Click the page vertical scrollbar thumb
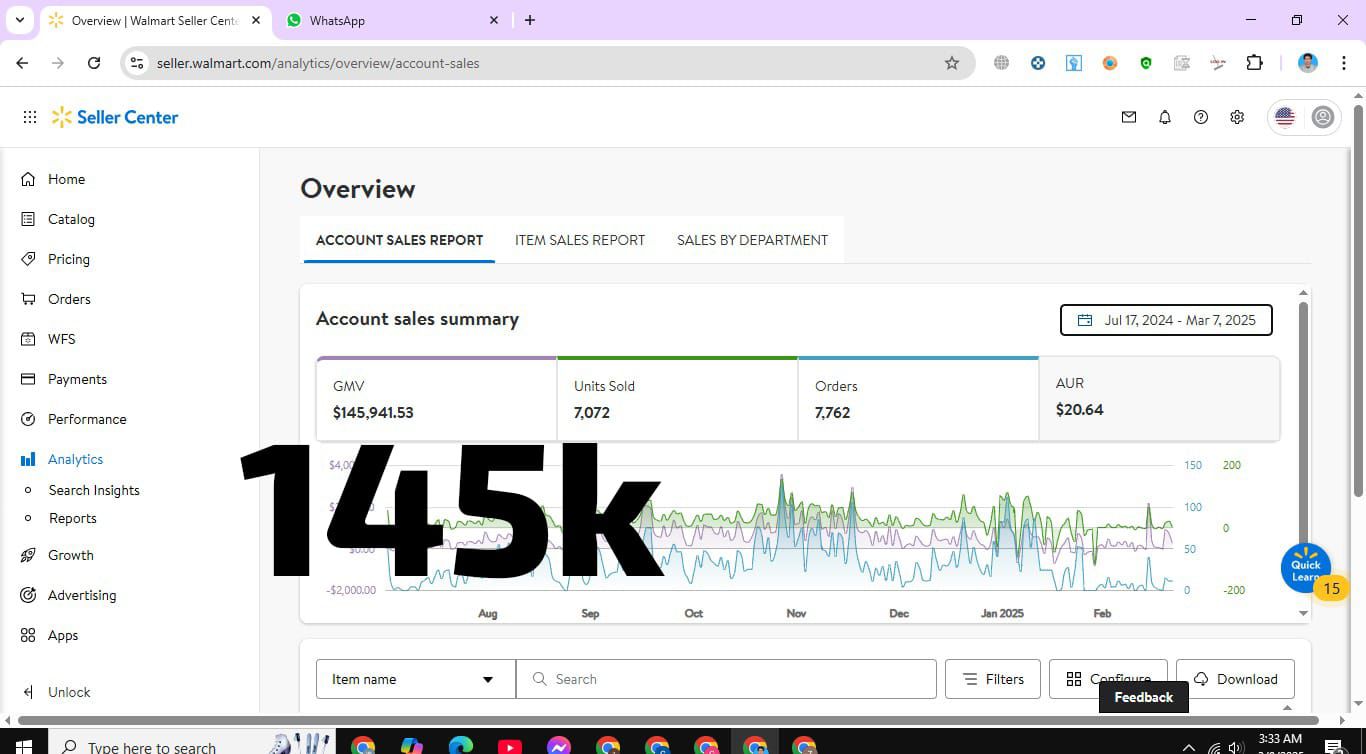 click(x=1358, y=300)
